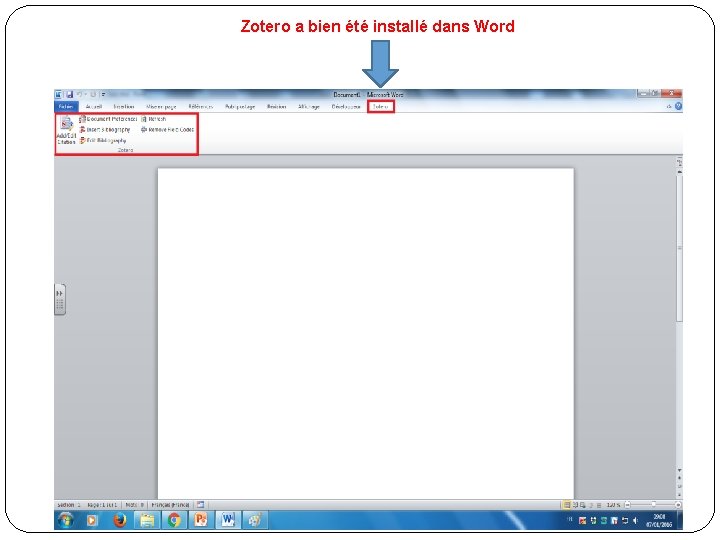Open the Développeur tab
720x540 pixels.
pos(346,107)
